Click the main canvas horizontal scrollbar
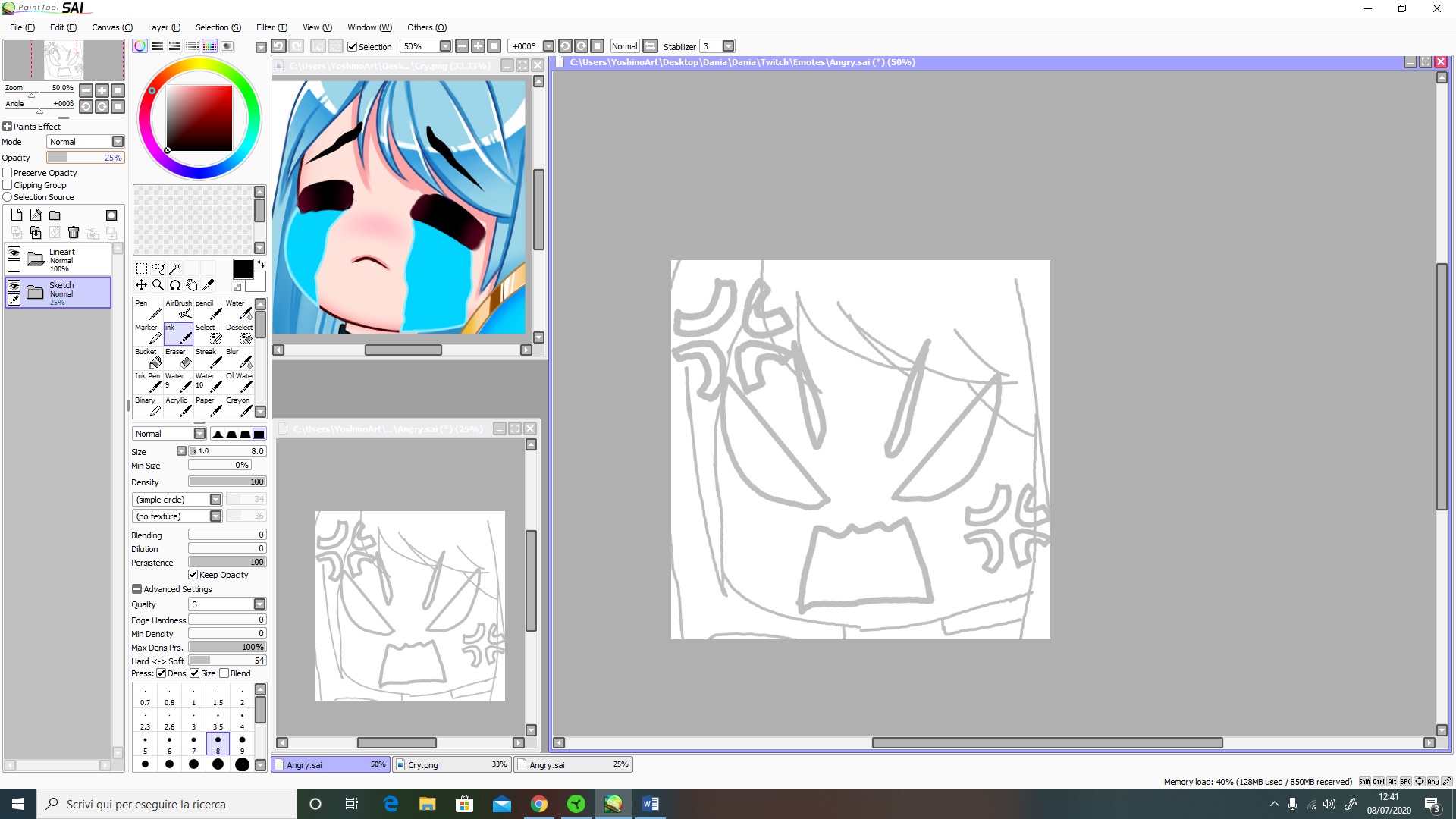This screenshot has width=1456, height=819. pos(1046,743)
